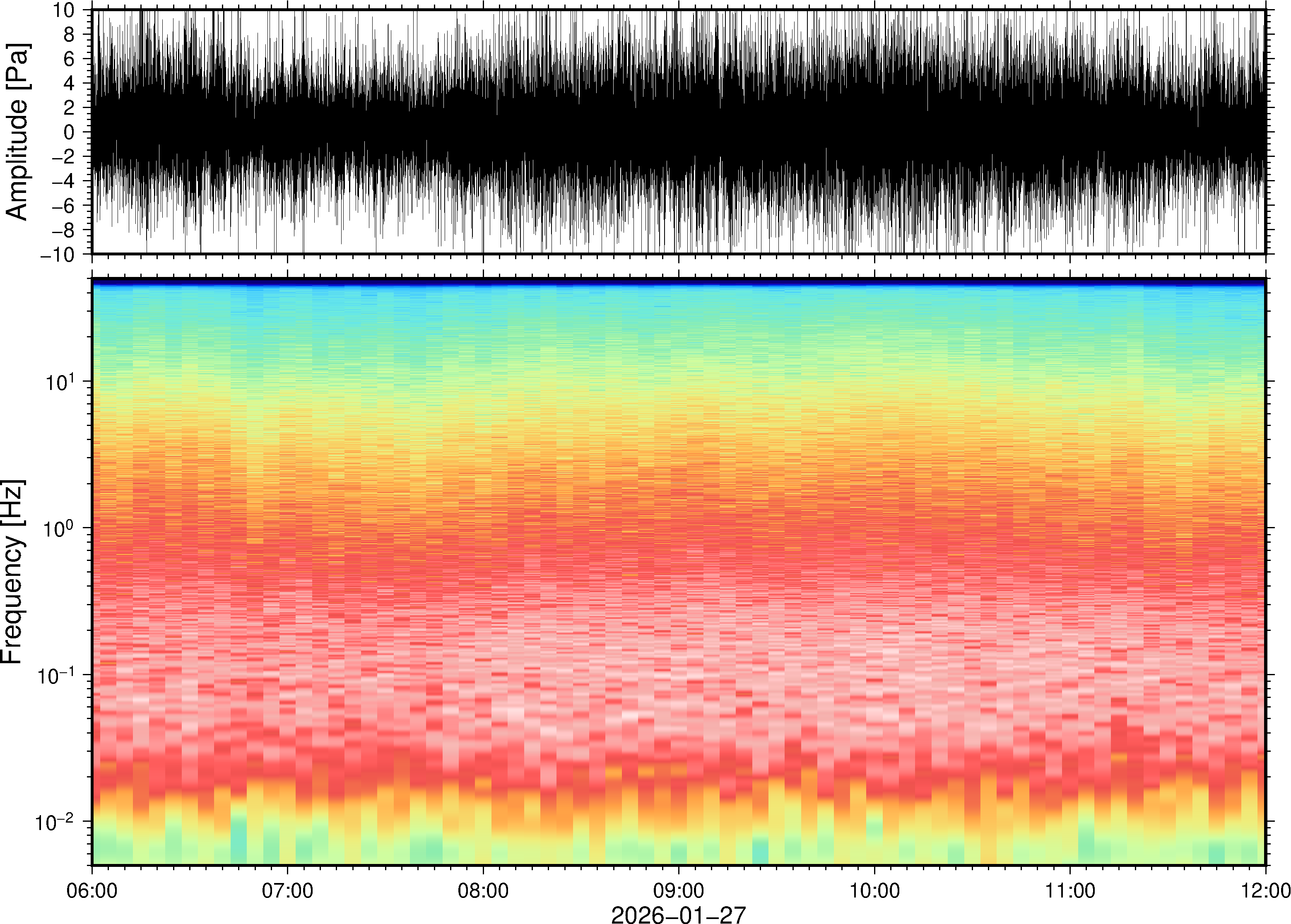
Task: Click the 07:00 time axis label
Action: [x=287, y=890]
